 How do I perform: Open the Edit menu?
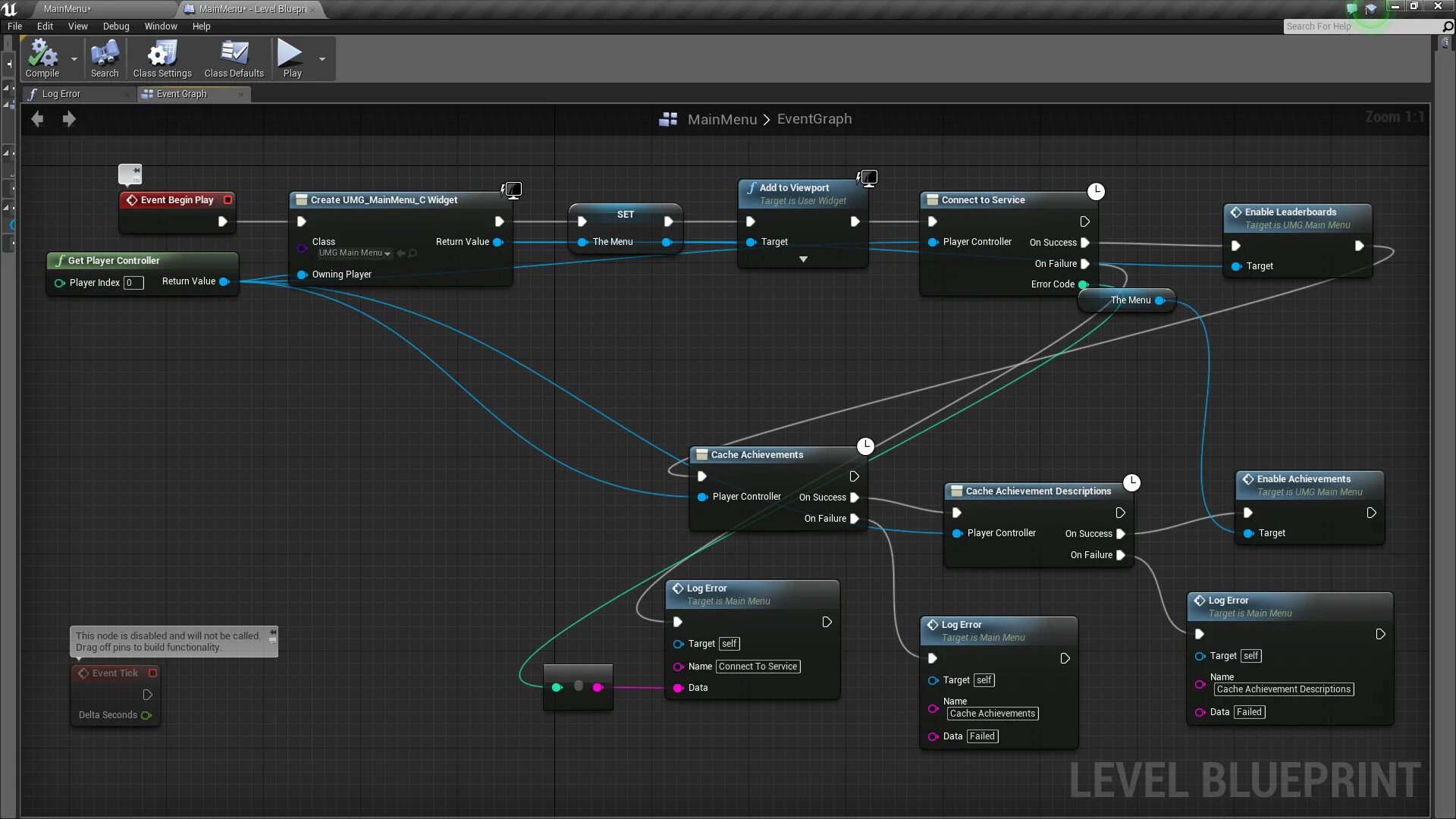[x=45, y=26]
